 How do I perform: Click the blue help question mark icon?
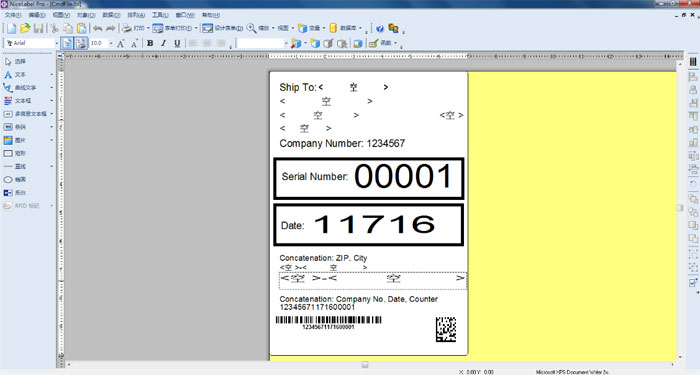coord(379,29)
